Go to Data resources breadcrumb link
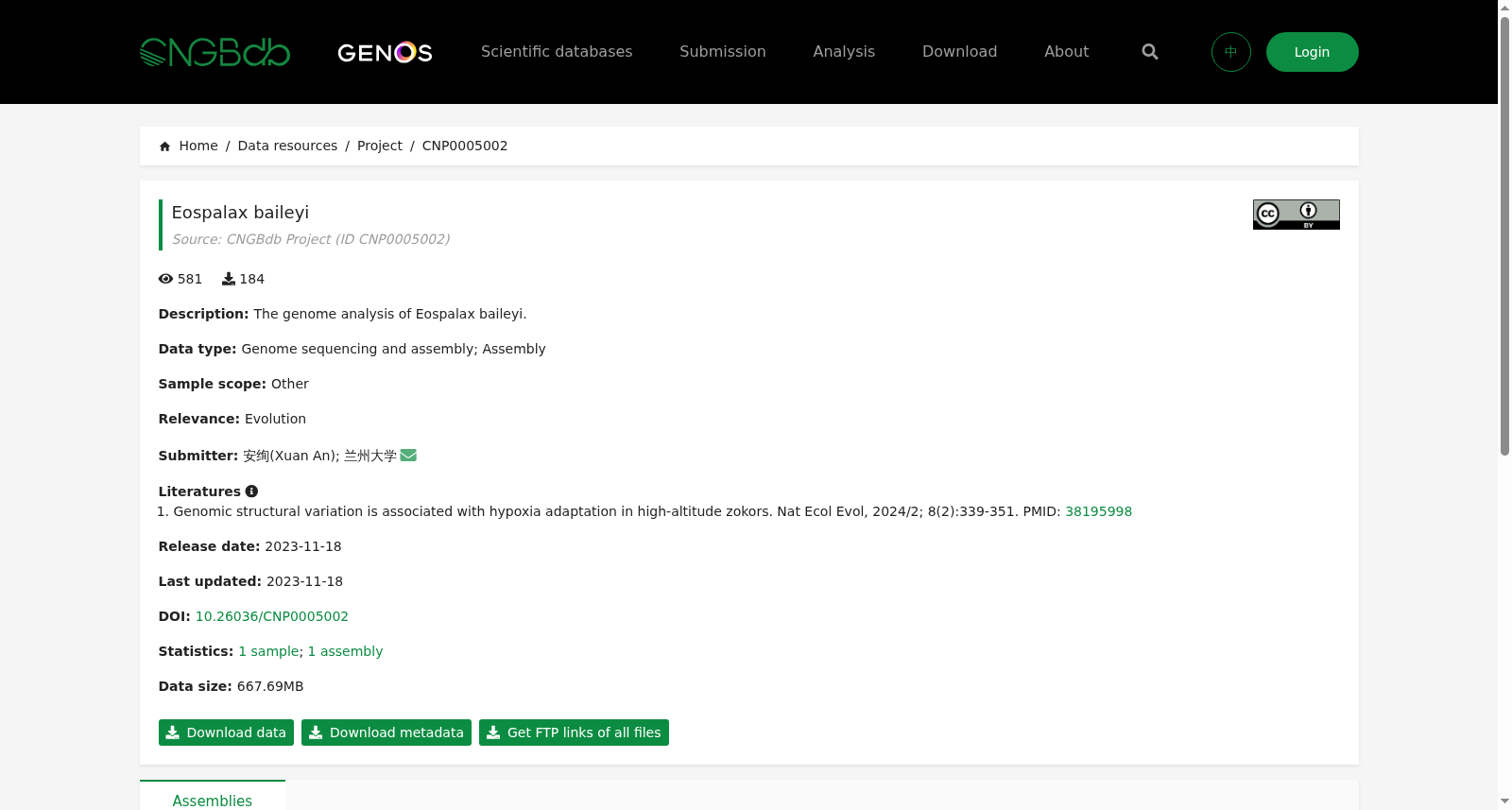 point(287,146)
